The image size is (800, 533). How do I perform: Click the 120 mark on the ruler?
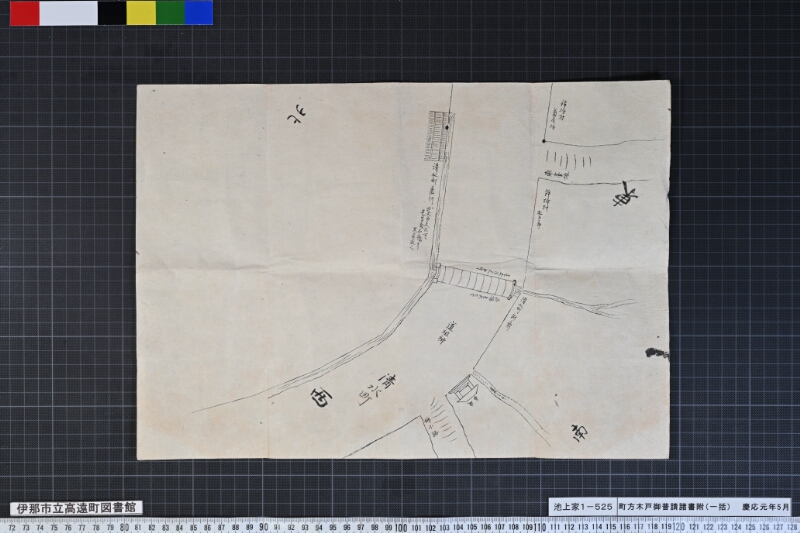point(680,527)
